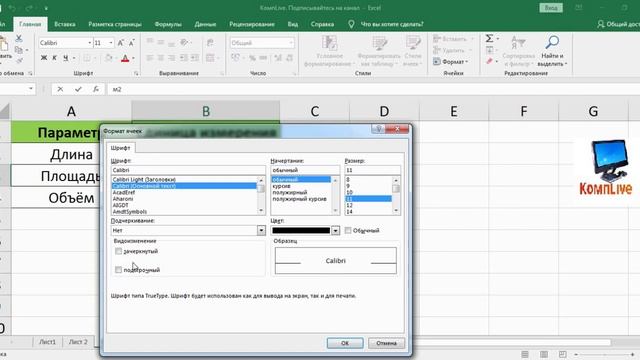Open the Разметка страницы ribbon tab

[x=115, y=24]
